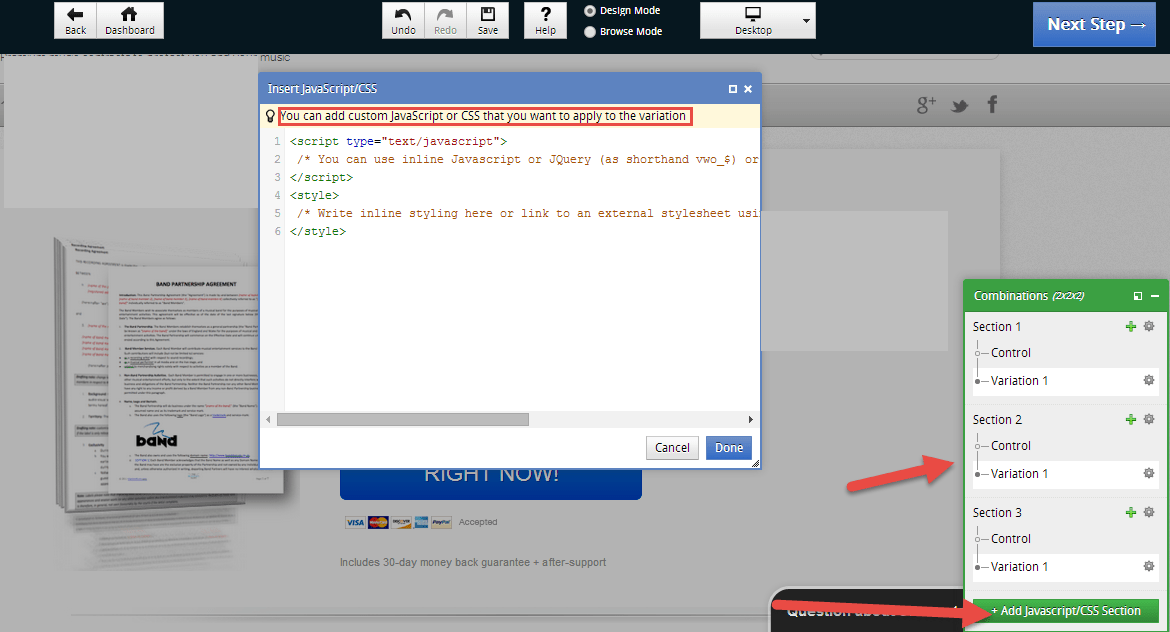This screenshot has height=632, width=1170.
Task: Click the Undo toolbar icon
Action: pyautogui.click(x=402, y=20)
